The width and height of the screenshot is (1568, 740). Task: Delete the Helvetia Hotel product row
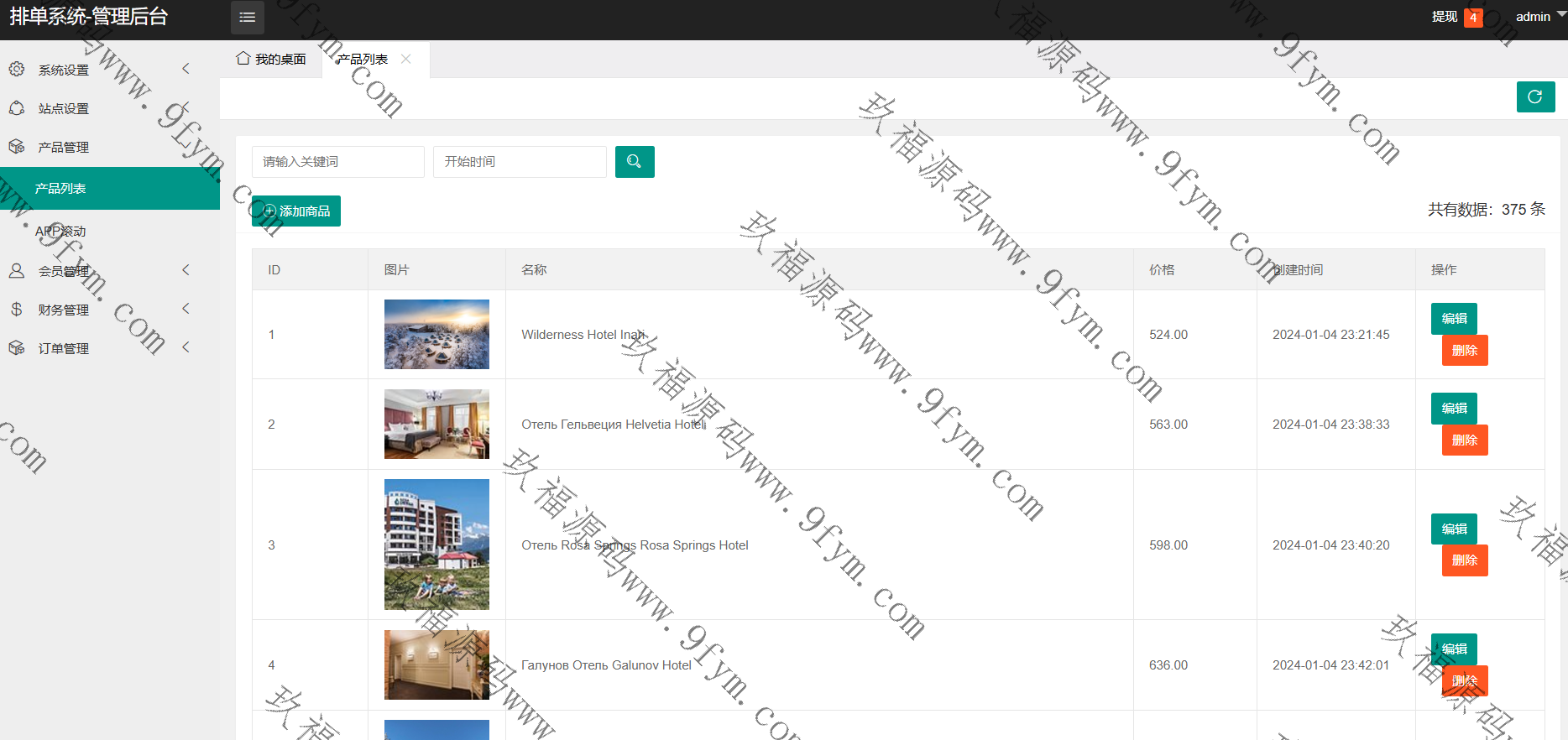point(1464,440)
